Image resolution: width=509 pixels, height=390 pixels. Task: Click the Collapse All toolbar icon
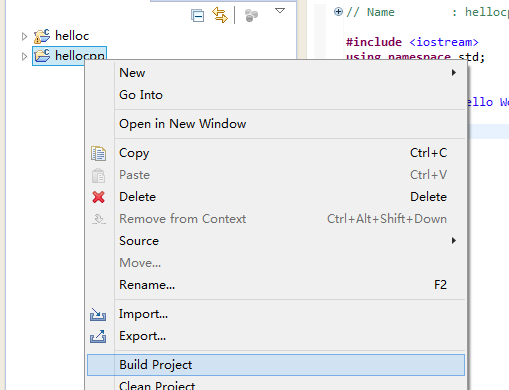pyautogui.click(x=197, y=16)
